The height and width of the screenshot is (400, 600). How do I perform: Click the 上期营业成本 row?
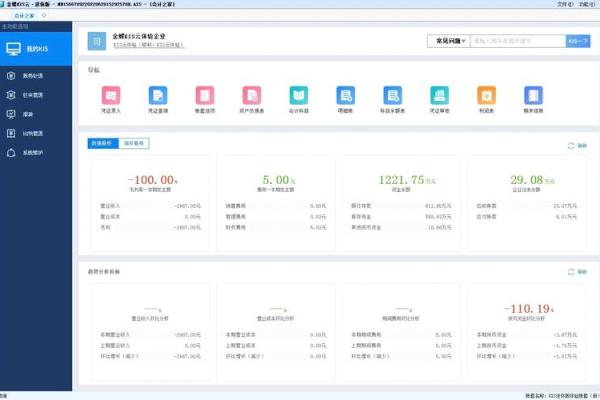[276, 345]
